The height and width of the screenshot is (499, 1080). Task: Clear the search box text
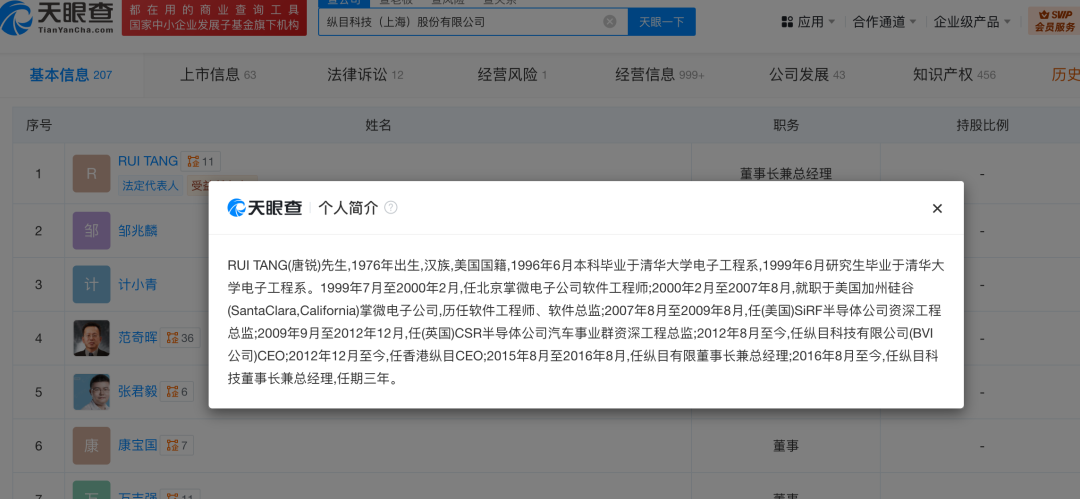pyautogui.click(x=610, y=21)
